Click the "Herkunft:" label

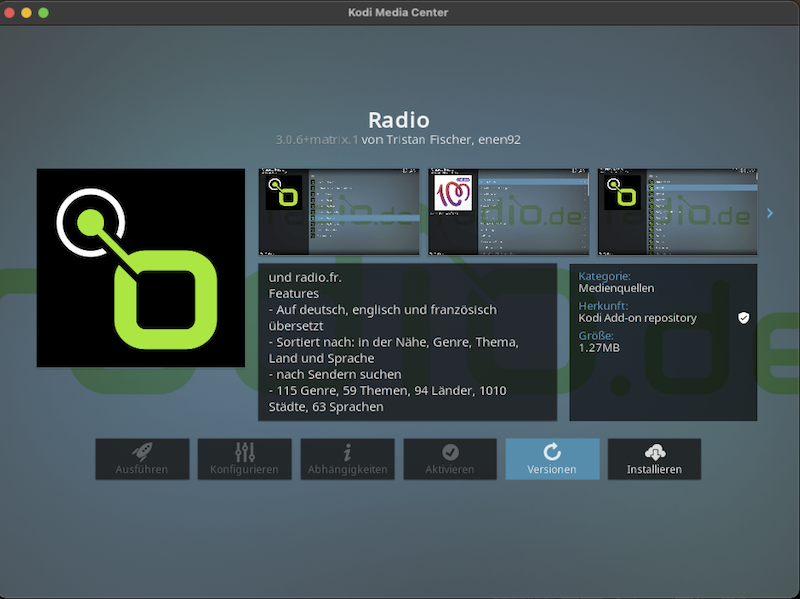[x=603, y=306]
